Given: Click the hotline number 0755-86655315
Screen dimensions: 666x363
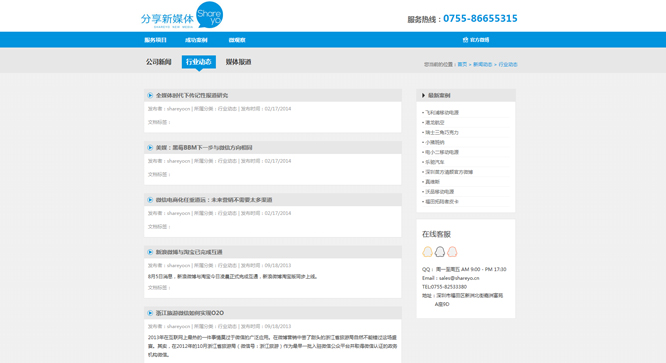Looking at the screenshot, I should point(480,18).
